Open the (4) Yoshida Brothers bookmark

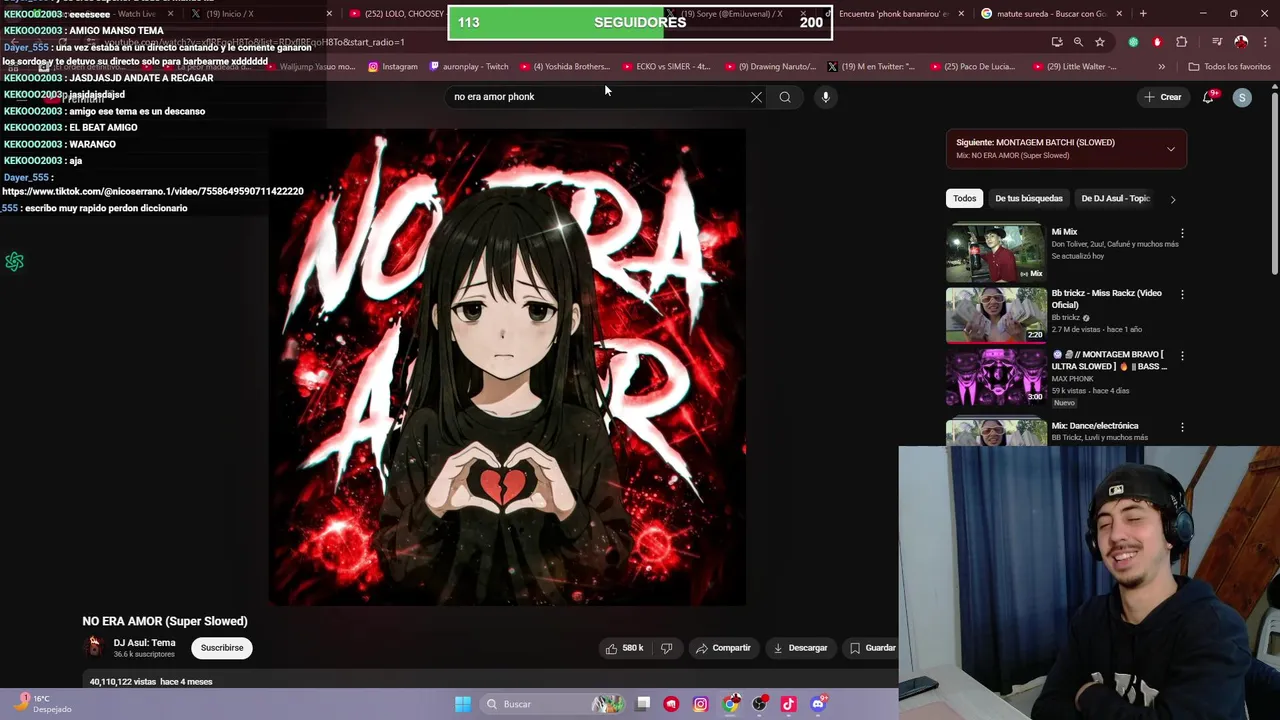click(564, 67)
